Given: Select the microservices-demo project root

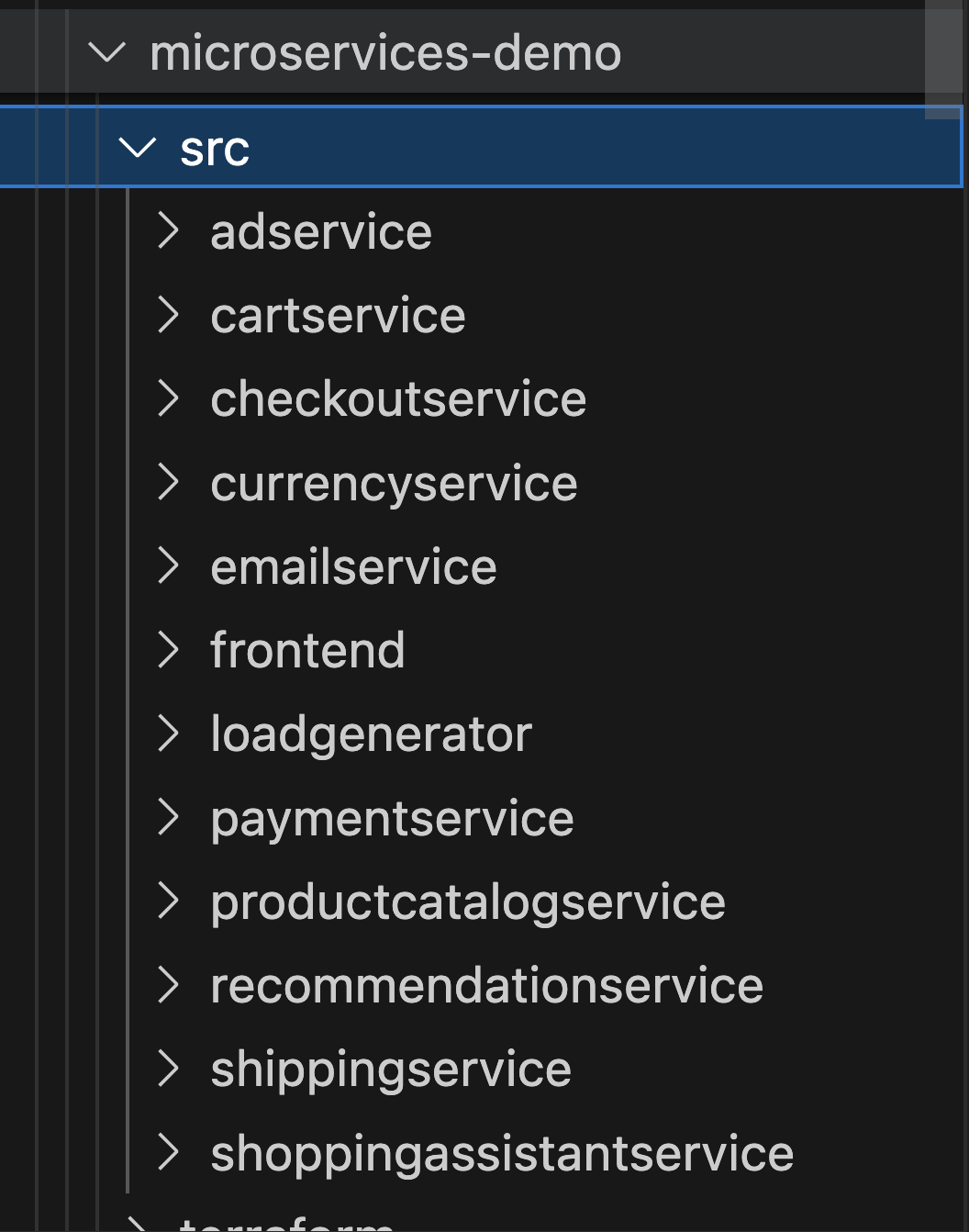Looking at the screenshot, I should (x=386, y=52).
